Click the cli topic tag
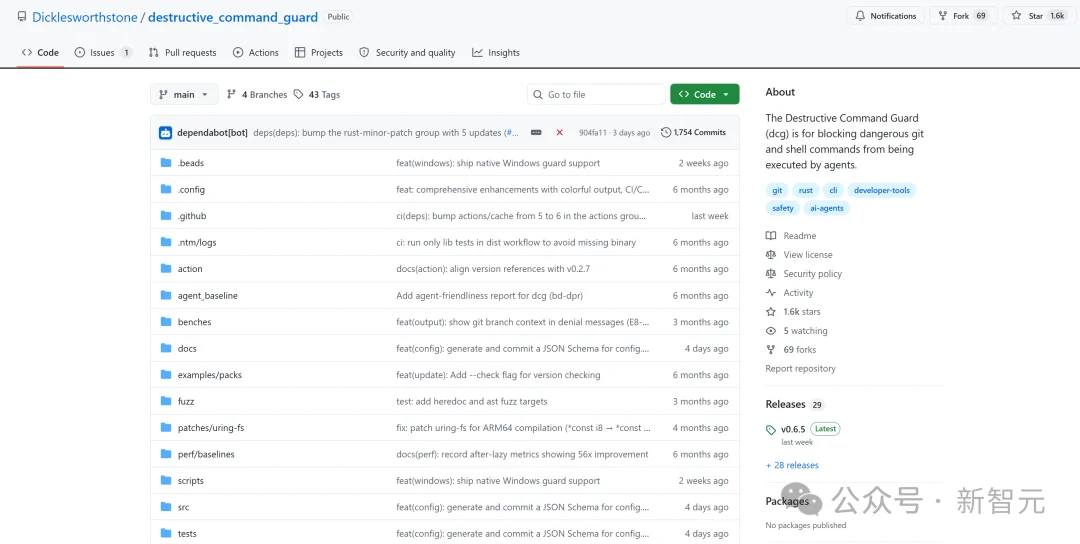This screenshot has width=1080, height=544. (x=833, y=190)
